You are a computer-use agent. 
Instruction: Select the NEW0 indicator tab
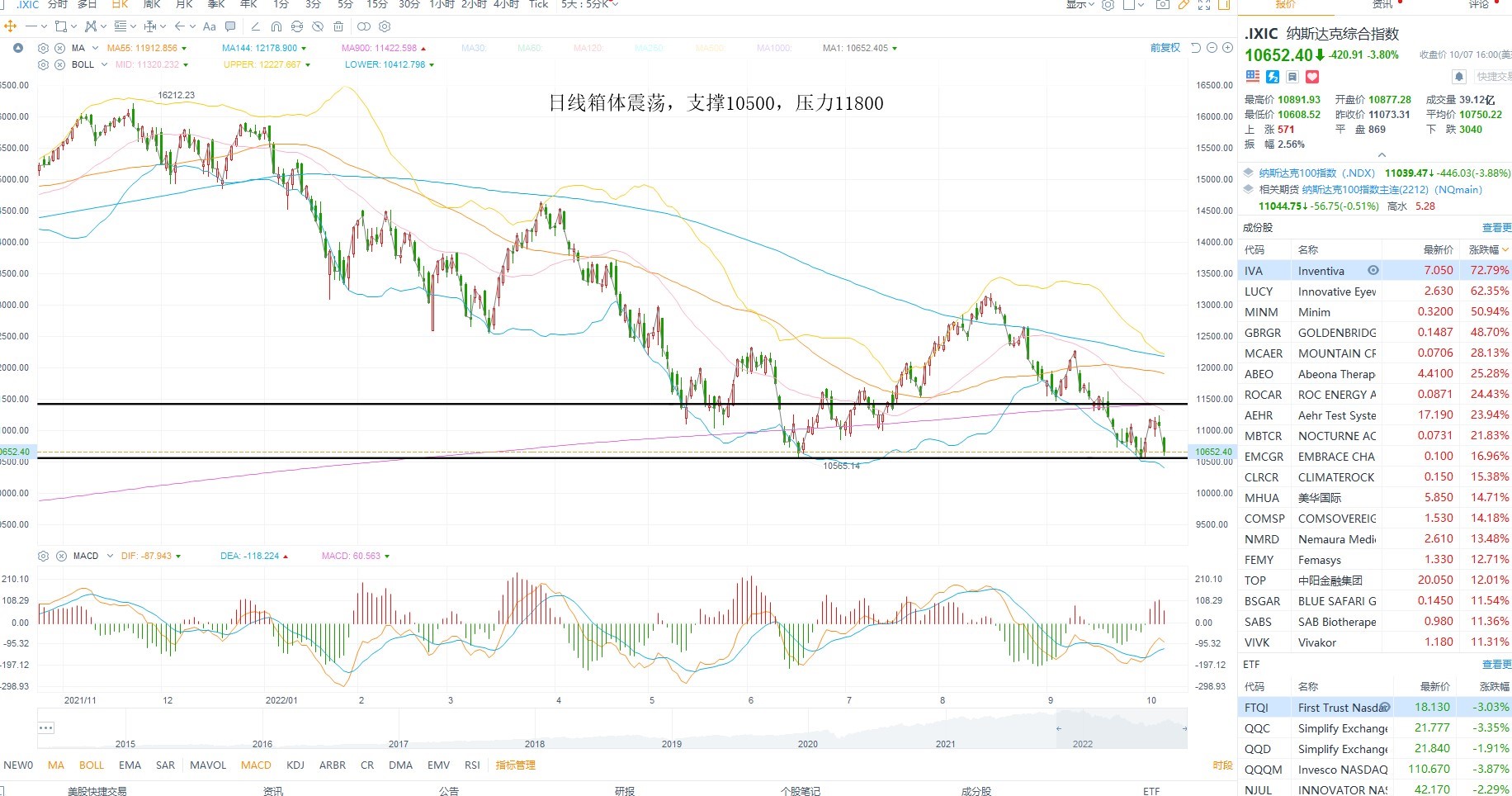[x=18, y=765]
